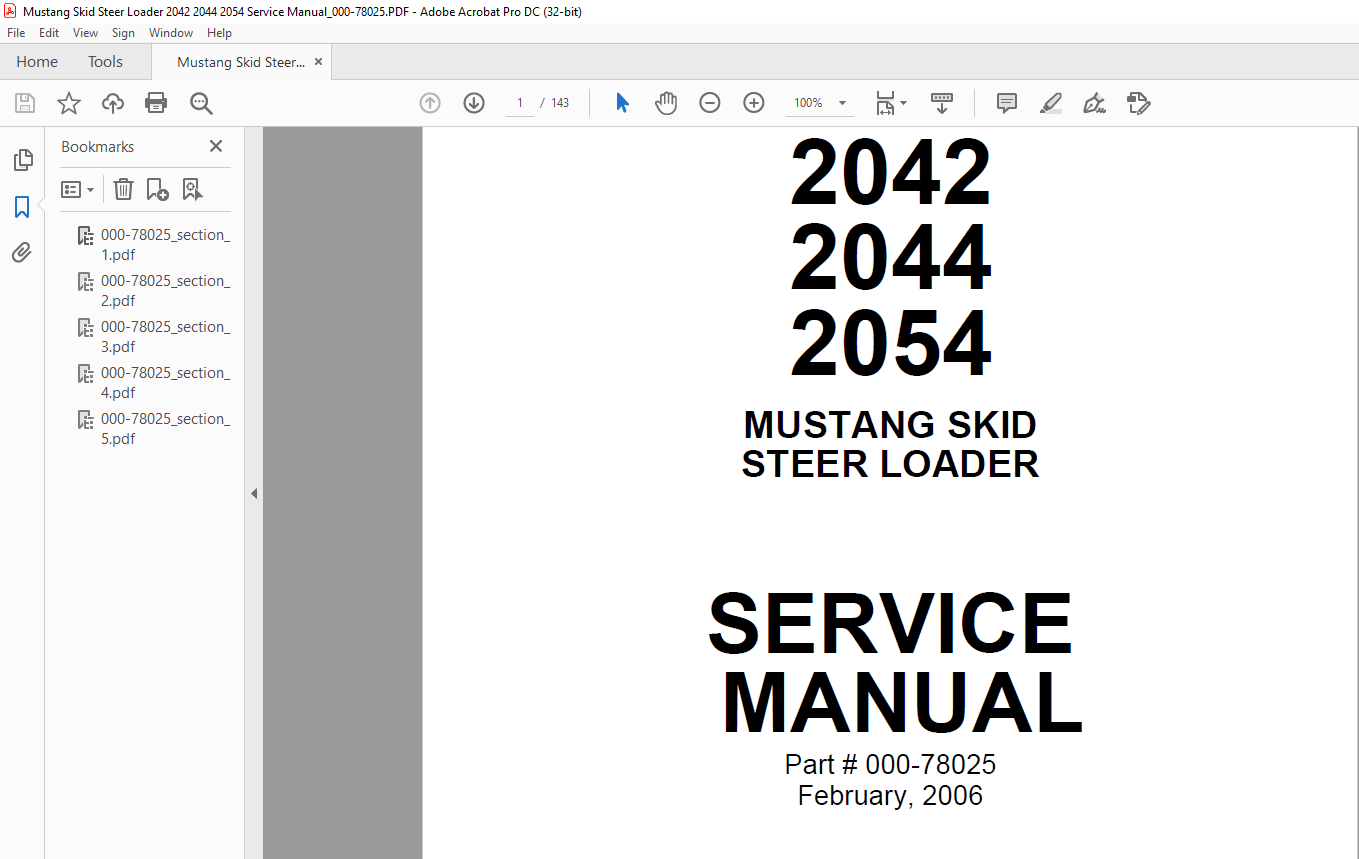Click the current page number field
Image resolution: width=1359 pixels, height=859 pixels.
(520, 103)
